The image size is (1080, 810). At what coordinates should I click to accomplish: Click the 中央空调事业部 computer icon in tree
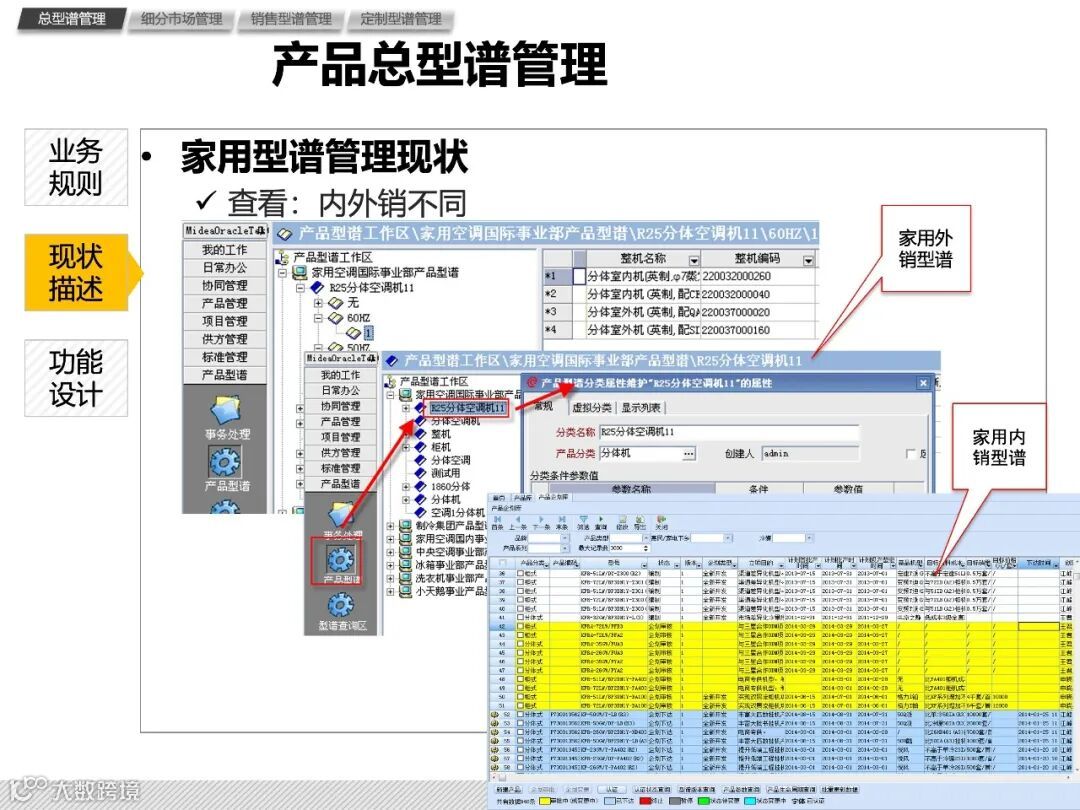tap(406, 552)
